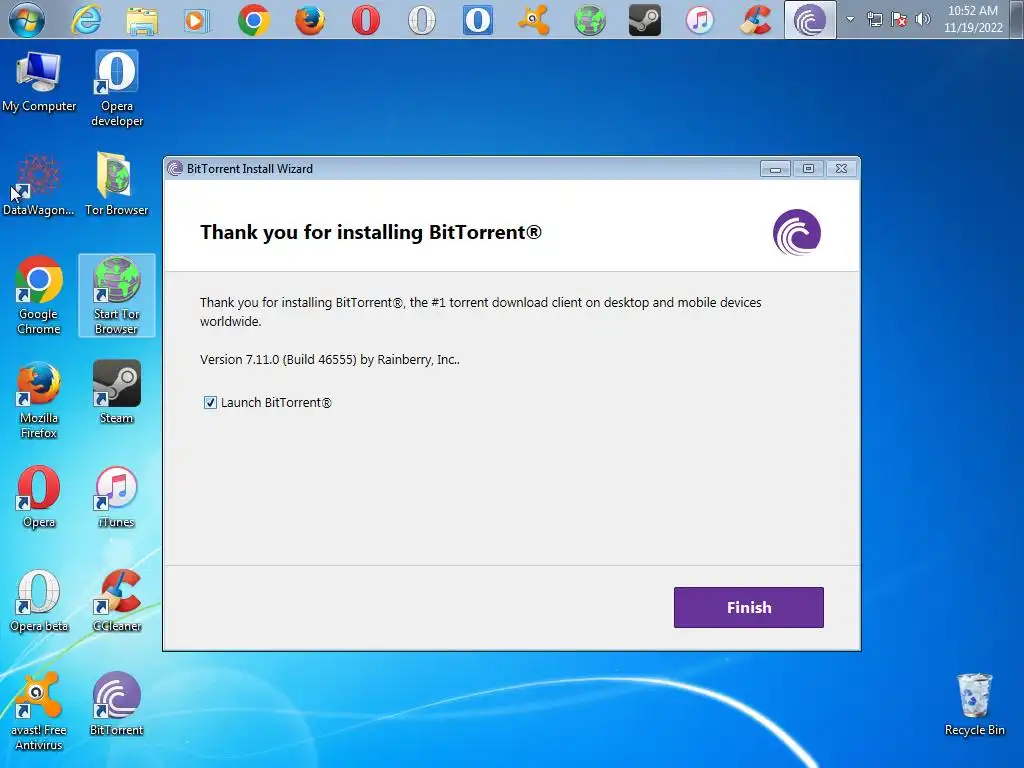Click the Version 7.11.0 build text

click(x=330, y=360)
